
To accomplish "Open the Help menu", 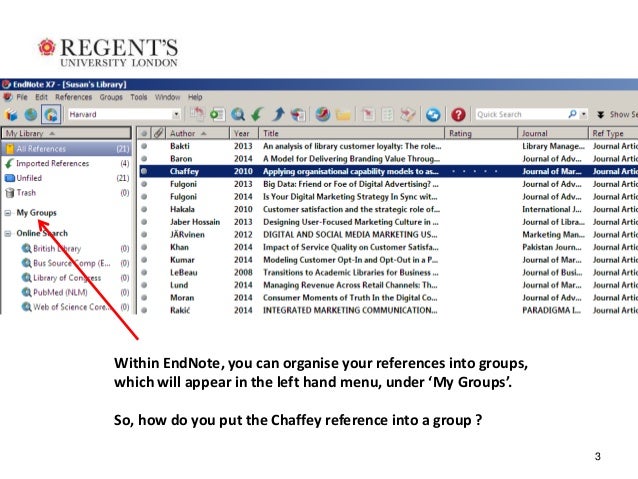I will [195, 97].
